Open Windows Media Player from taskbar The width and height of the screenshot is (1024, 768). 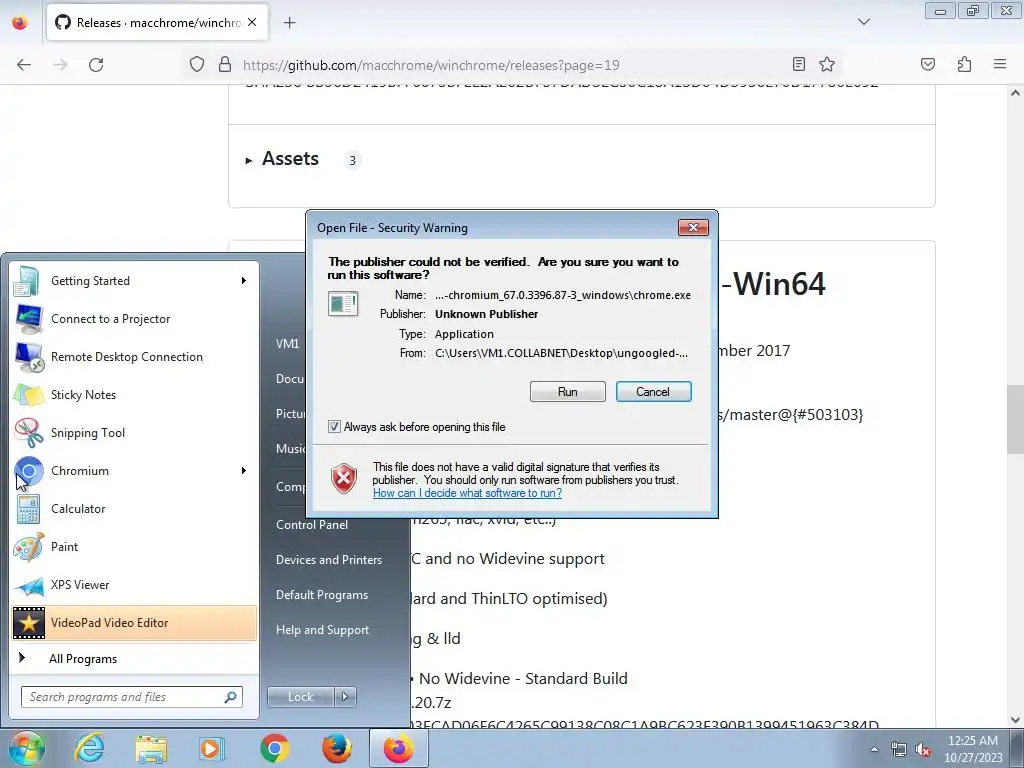[212, 748]
